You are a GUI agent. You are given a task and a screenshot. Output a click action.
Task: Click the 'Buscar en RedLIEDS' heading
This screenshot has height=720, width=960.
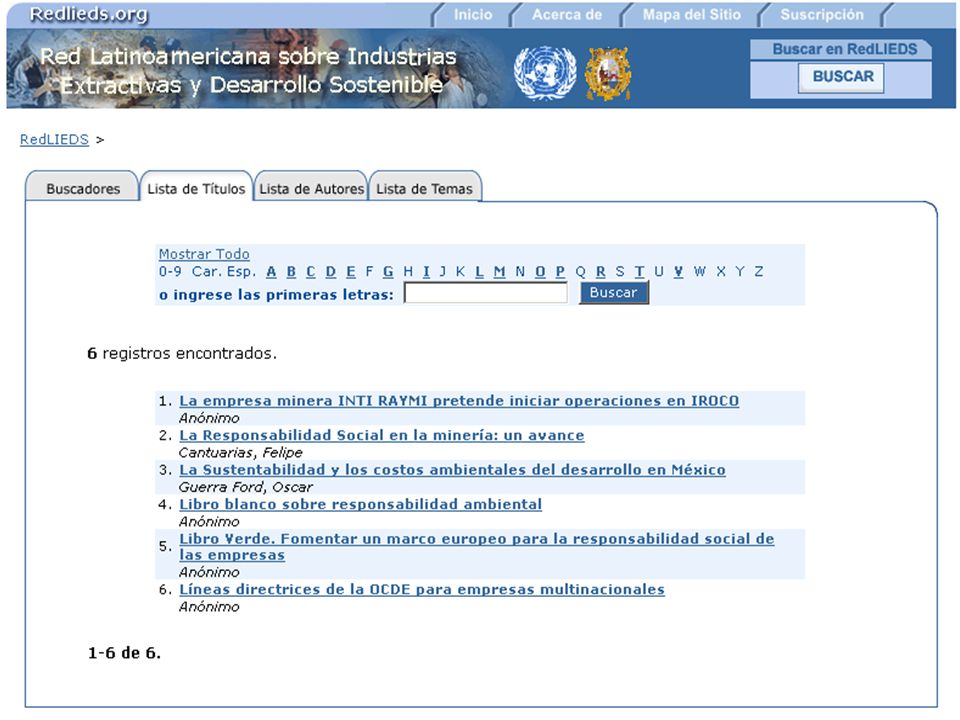coord(844,49)
